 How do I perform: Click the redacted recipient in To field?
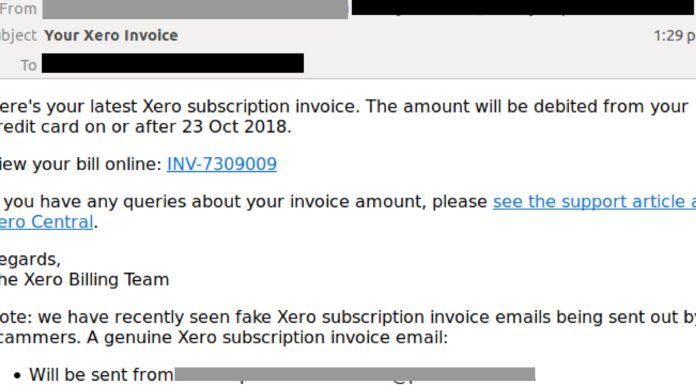click(x=173, y=63)
